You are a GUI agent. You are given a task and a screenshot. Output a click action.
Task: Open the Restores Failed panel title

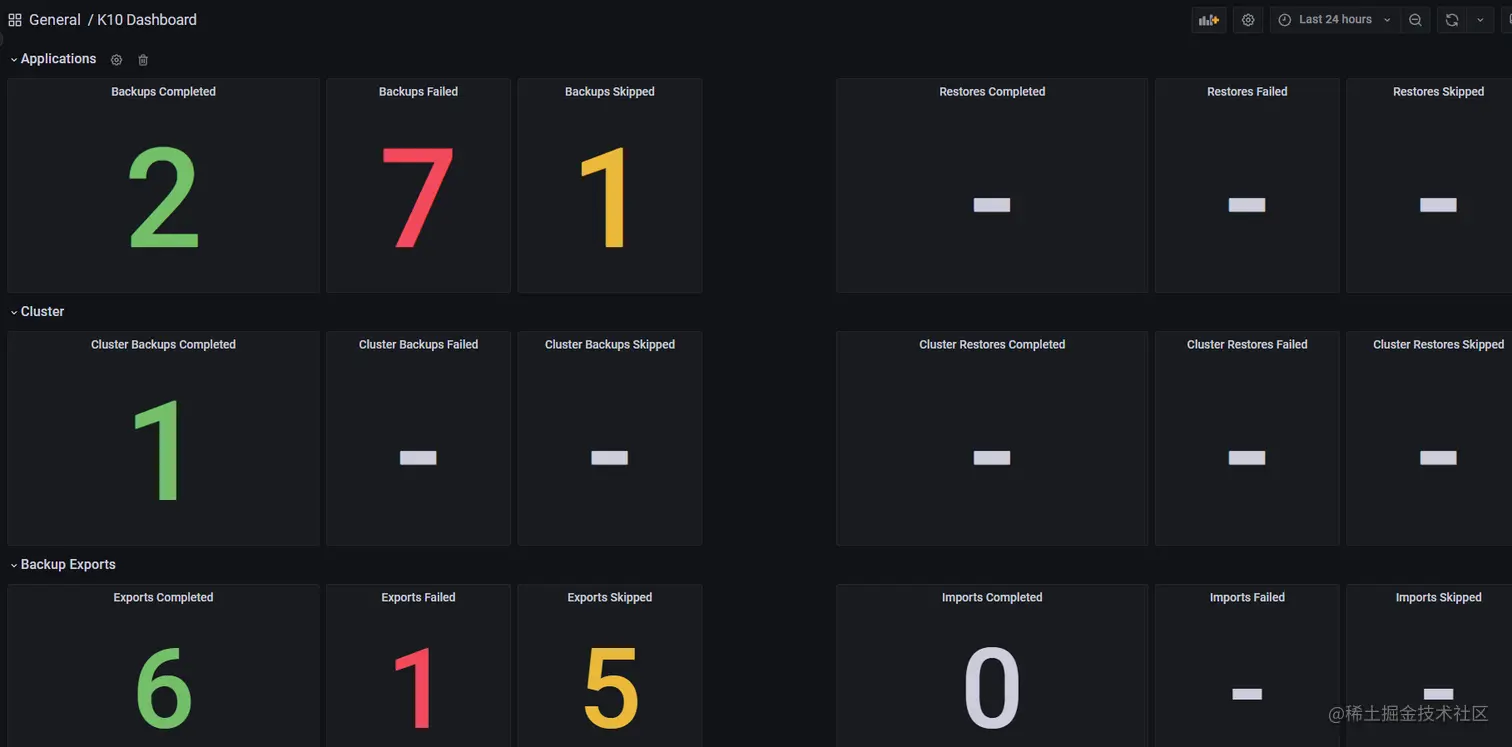tap(1247, 92)
